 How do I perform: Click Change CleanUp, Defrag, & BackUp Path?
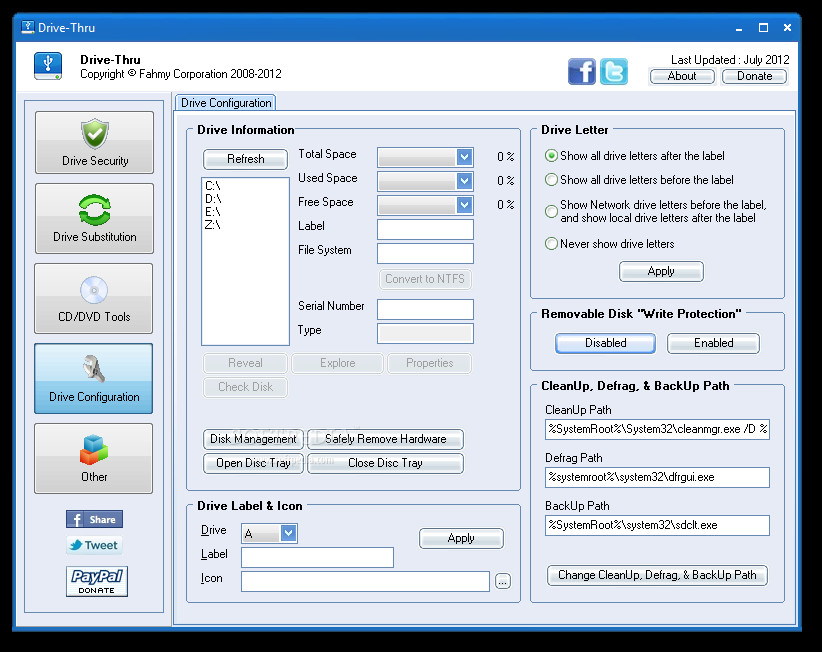point(657,575)
